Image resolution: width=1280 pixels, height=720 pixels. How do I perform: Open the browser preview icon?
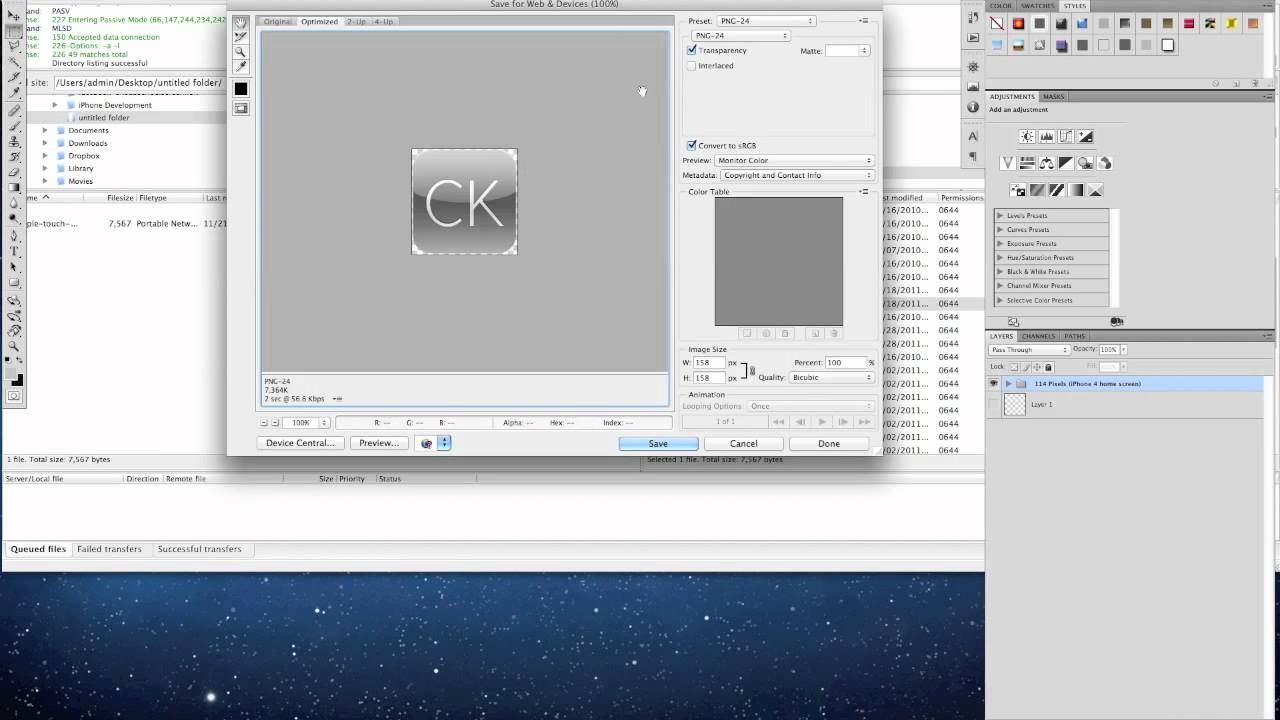click(x=427, y=443)
